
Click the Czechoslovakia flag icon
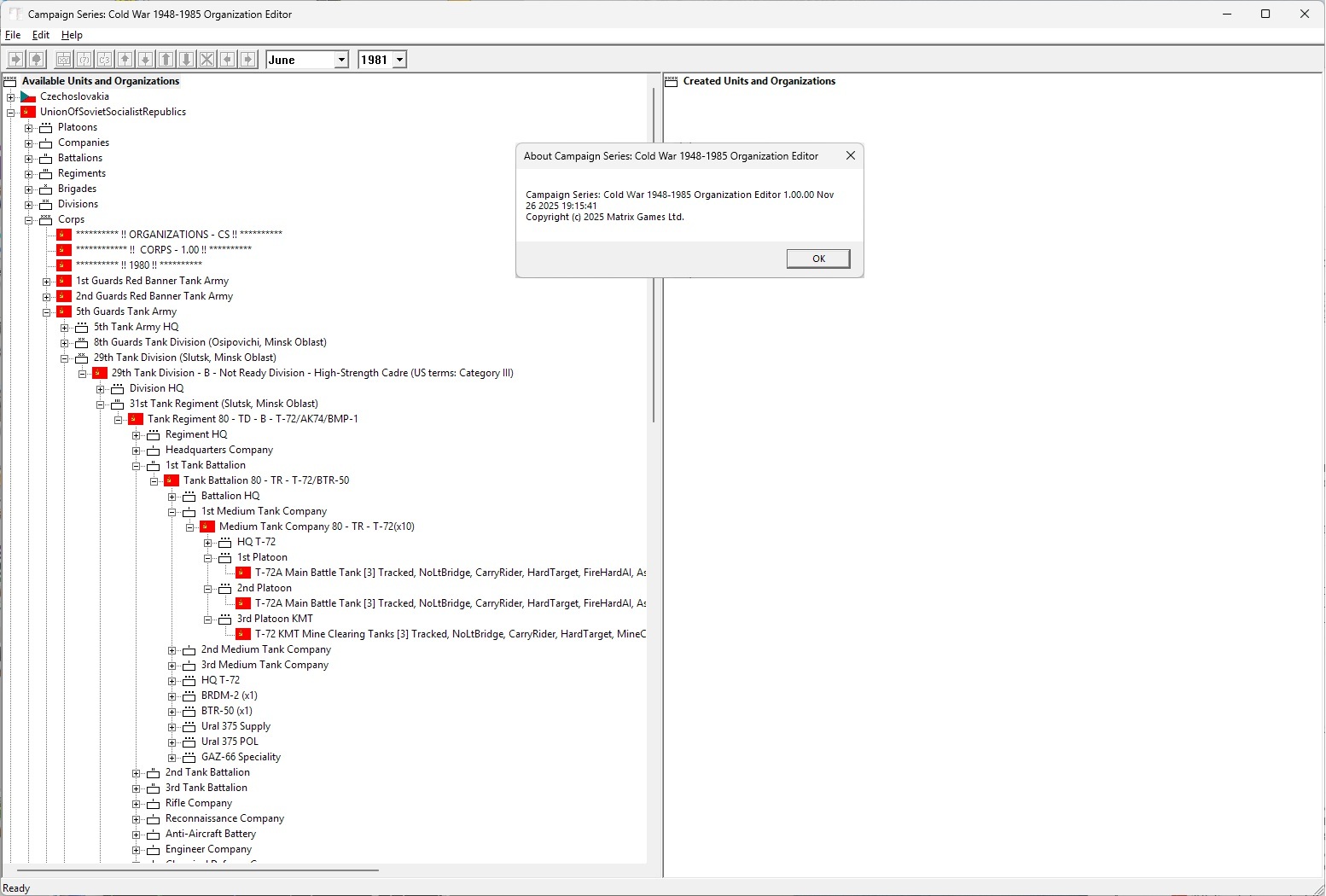click(x=28, y=96)
